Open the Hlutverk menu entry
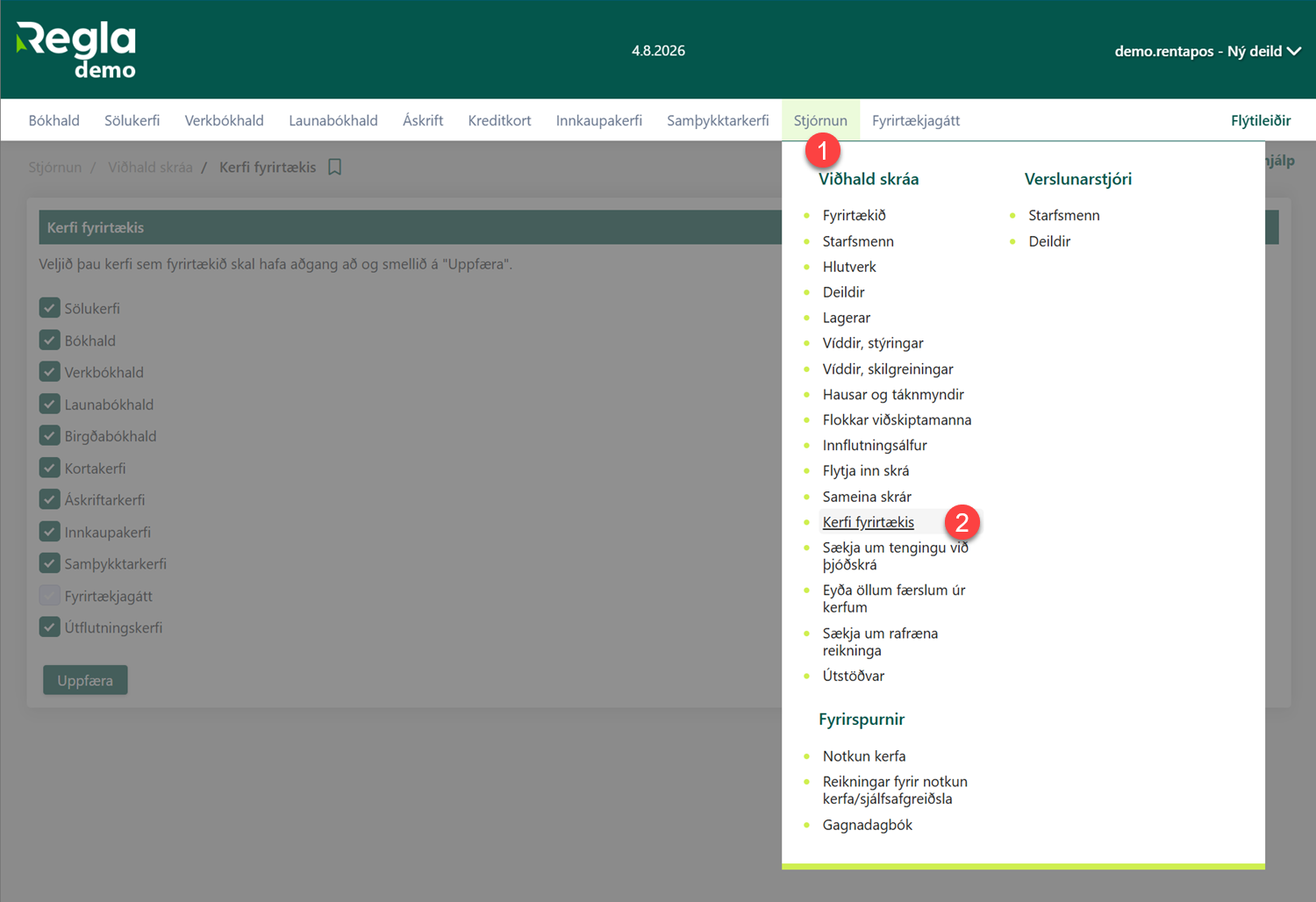1316x902 pixels. [849, 266]
